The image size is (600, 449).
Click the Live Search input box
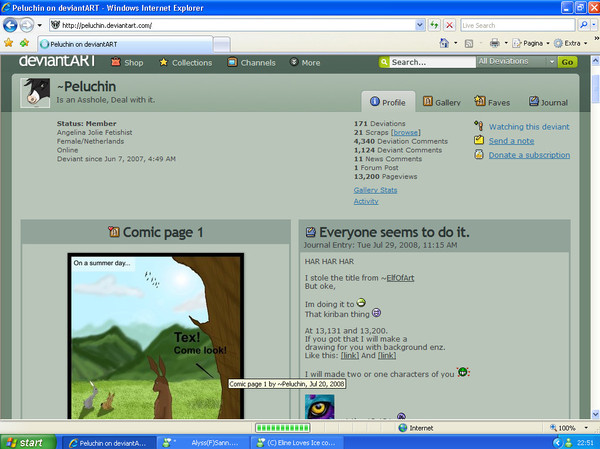(x=517, y=25)
